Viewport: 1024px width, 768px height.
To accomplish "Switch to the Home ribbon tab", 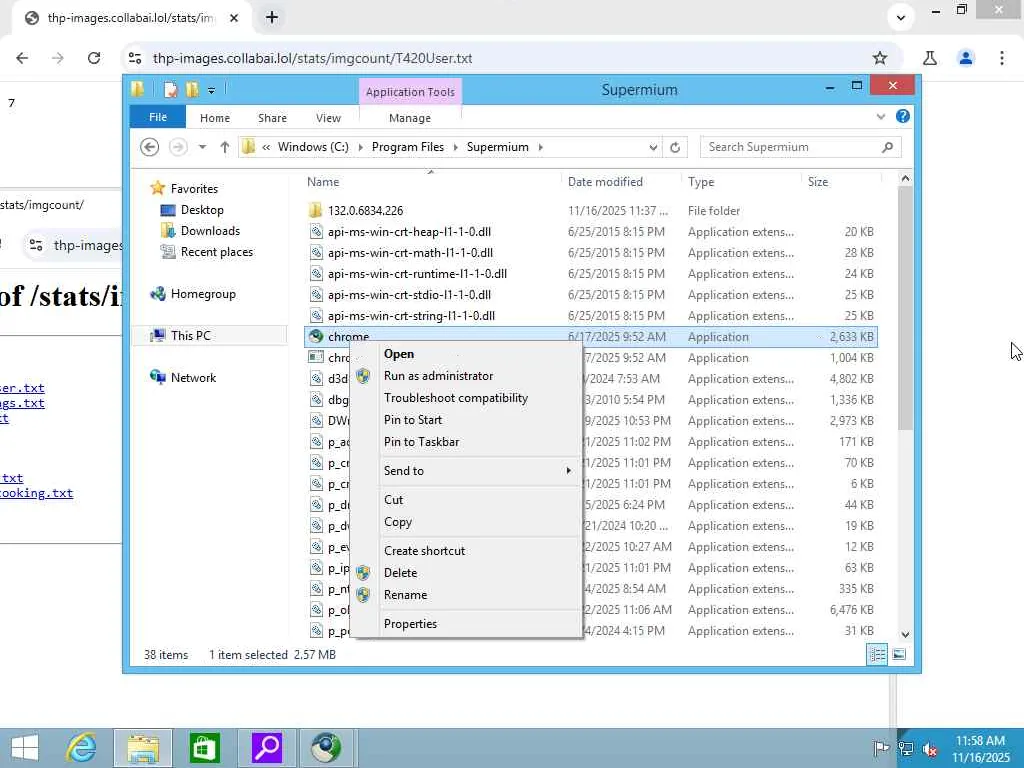I will [215, 118].
